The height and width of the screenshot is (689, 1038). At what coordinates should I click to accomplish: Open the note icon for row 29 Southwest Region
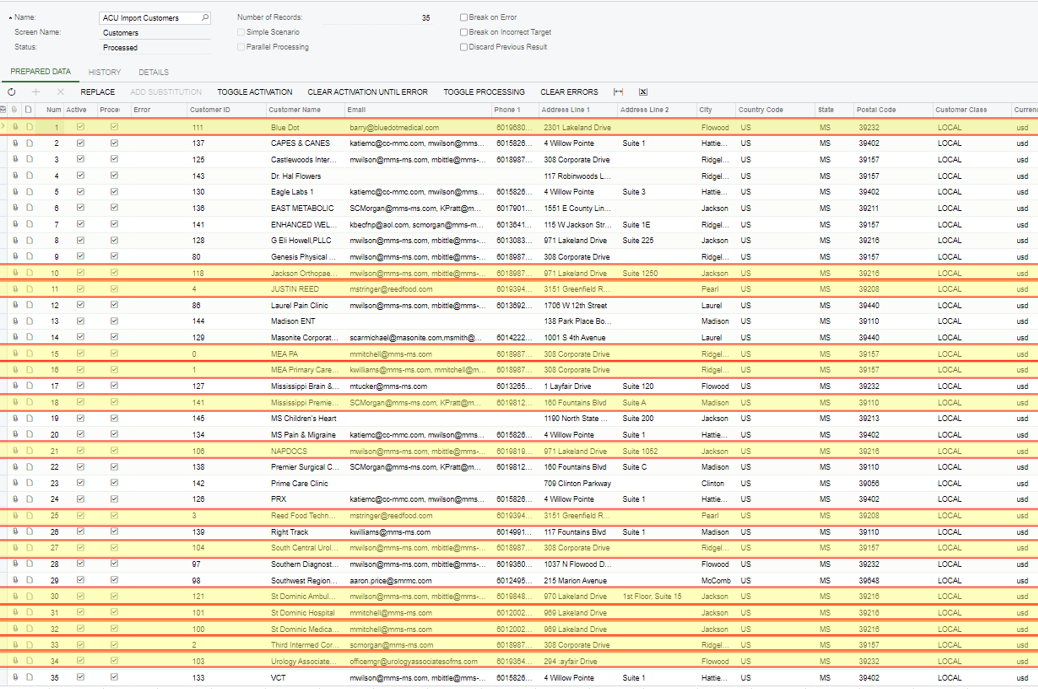pos(29,580)
